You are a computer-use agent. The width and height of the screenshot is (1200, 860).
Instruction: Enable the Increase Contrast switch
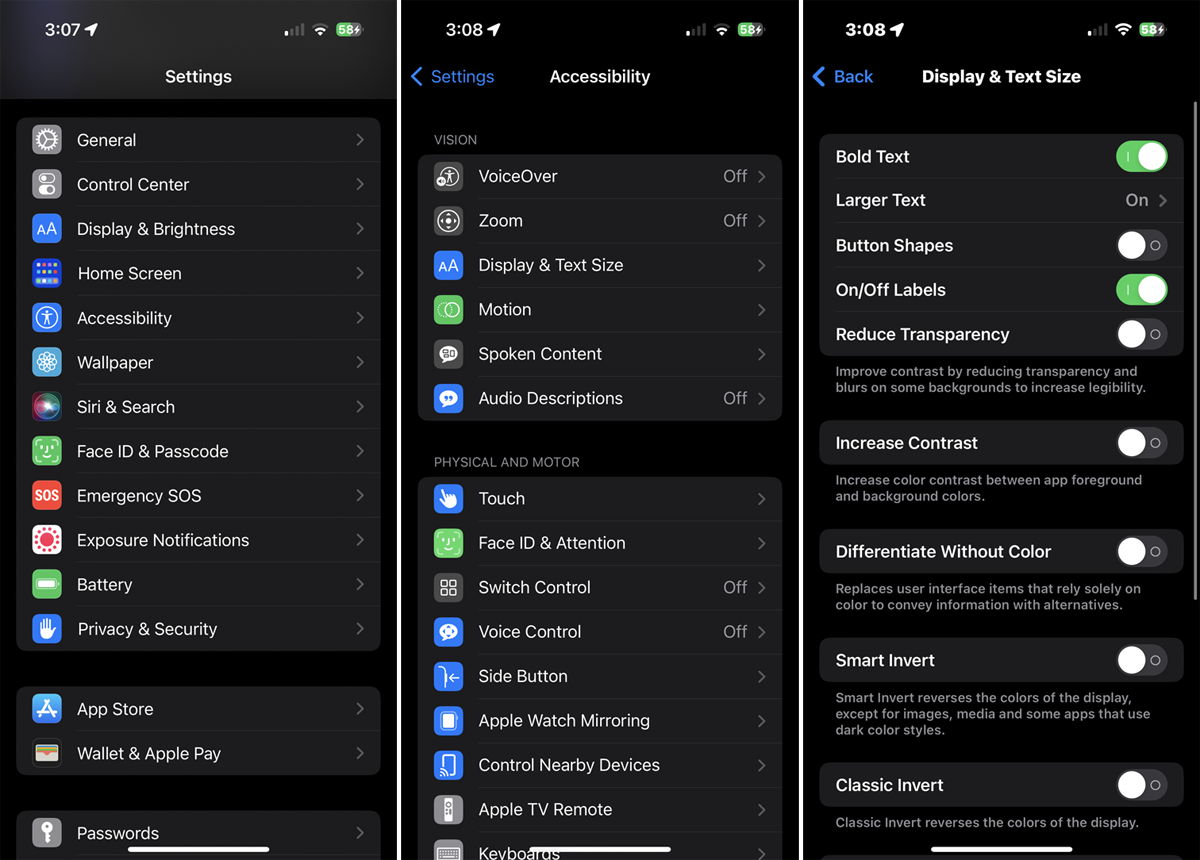click(1141, 443)
